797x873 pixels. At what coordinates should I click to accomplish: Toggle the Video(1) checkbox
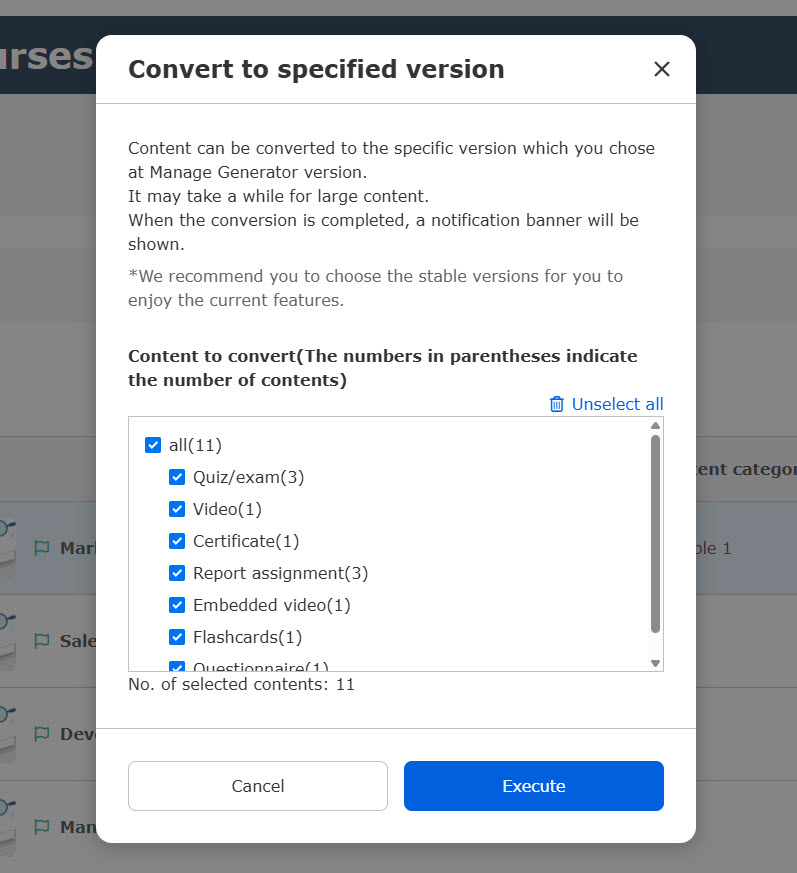(177, 509)
